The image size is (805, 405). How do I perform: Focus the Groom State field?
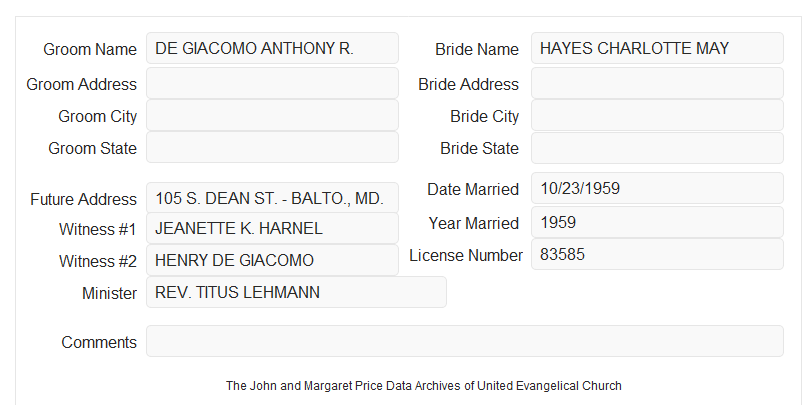[x=272, y=147]
